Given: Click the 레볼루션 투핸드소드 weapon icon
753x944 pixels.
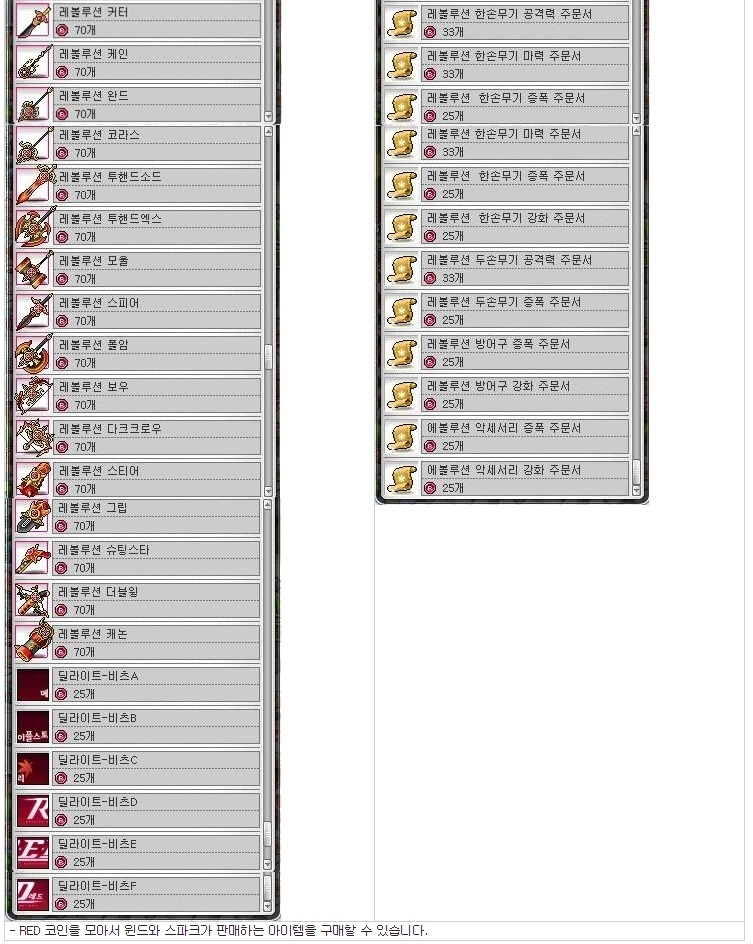Looking at the screenshot, I should [34, 185].
